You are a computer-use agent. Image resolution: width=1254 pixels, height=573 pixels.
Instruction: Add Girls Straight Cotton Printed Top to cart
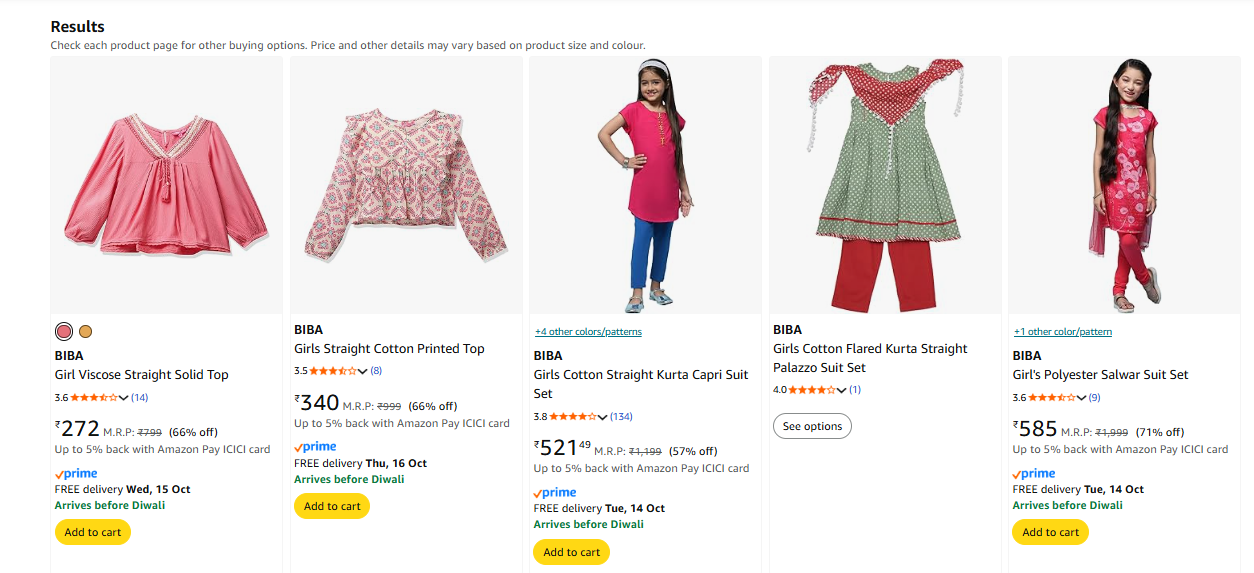tap(332, 506)
